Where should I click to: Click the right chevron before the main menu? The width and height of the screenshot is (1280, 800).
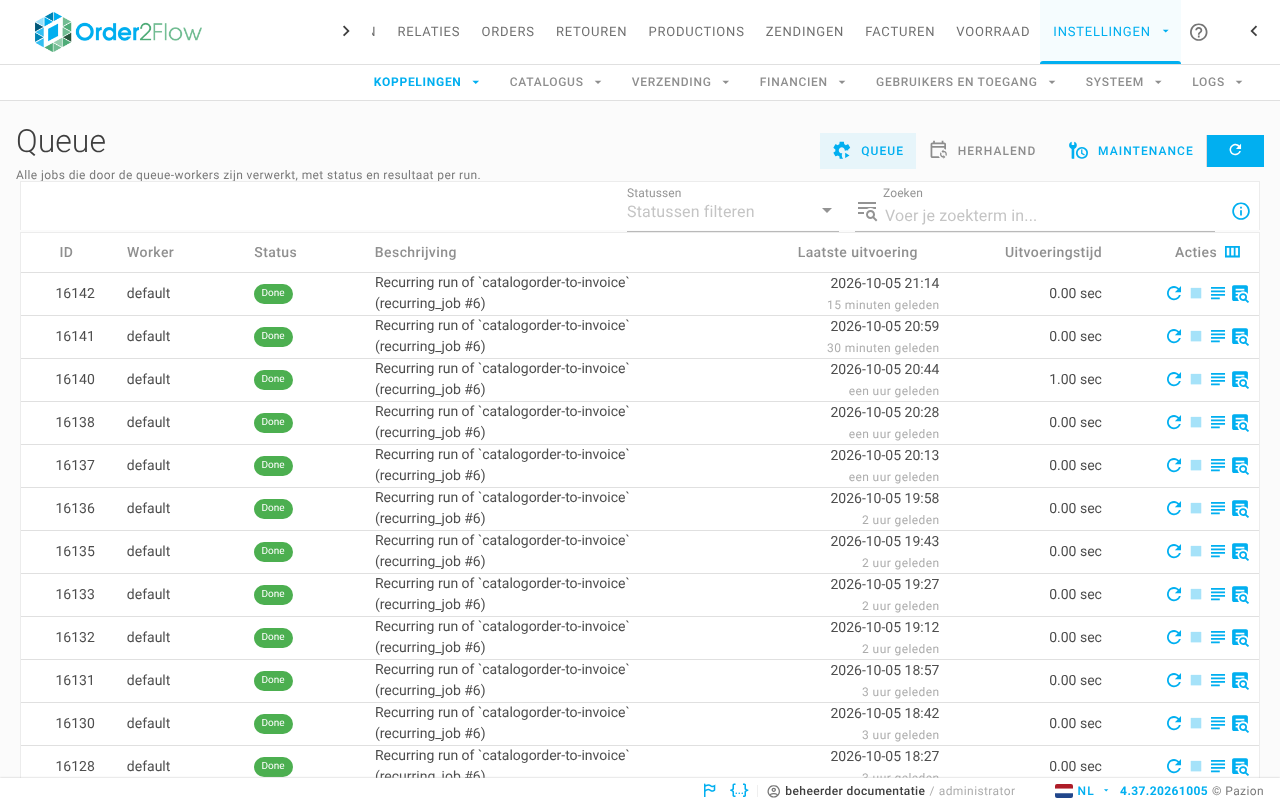point(346,31)
